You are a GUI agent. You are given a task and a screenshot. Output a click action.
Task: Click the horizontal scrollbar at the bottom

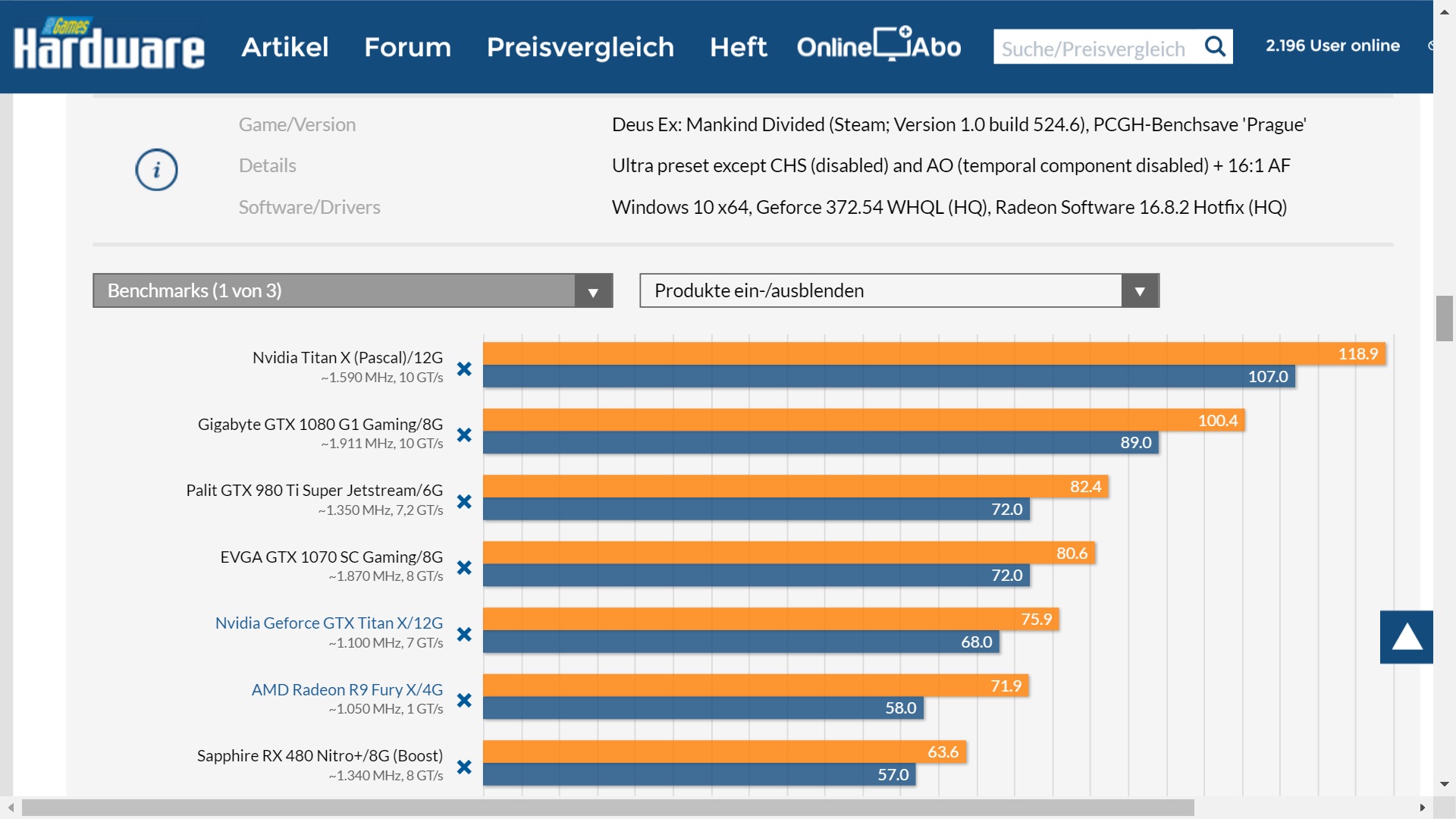pyautogui.click(x=607, y=808)
